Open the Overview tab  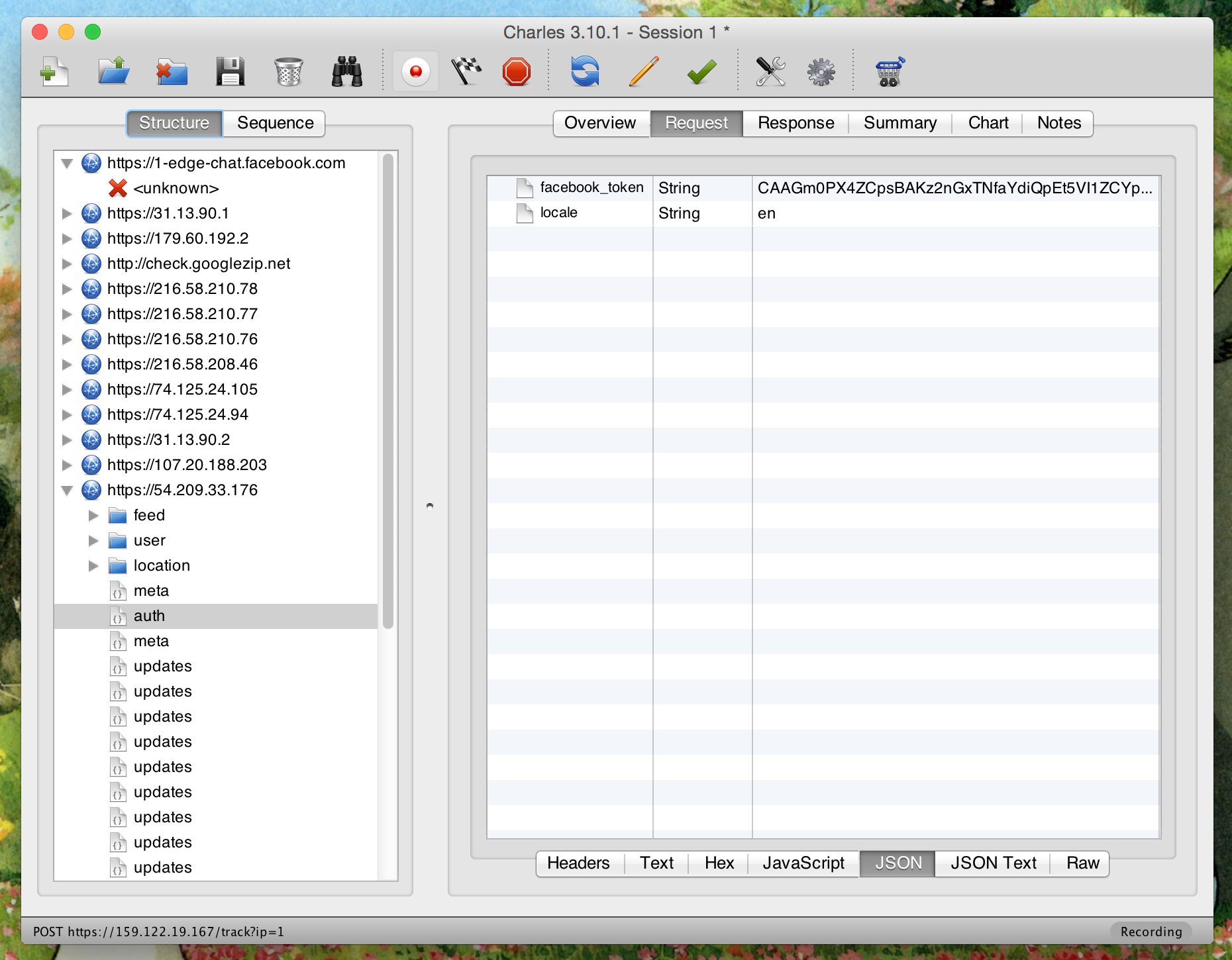click(x=601, y=123)
